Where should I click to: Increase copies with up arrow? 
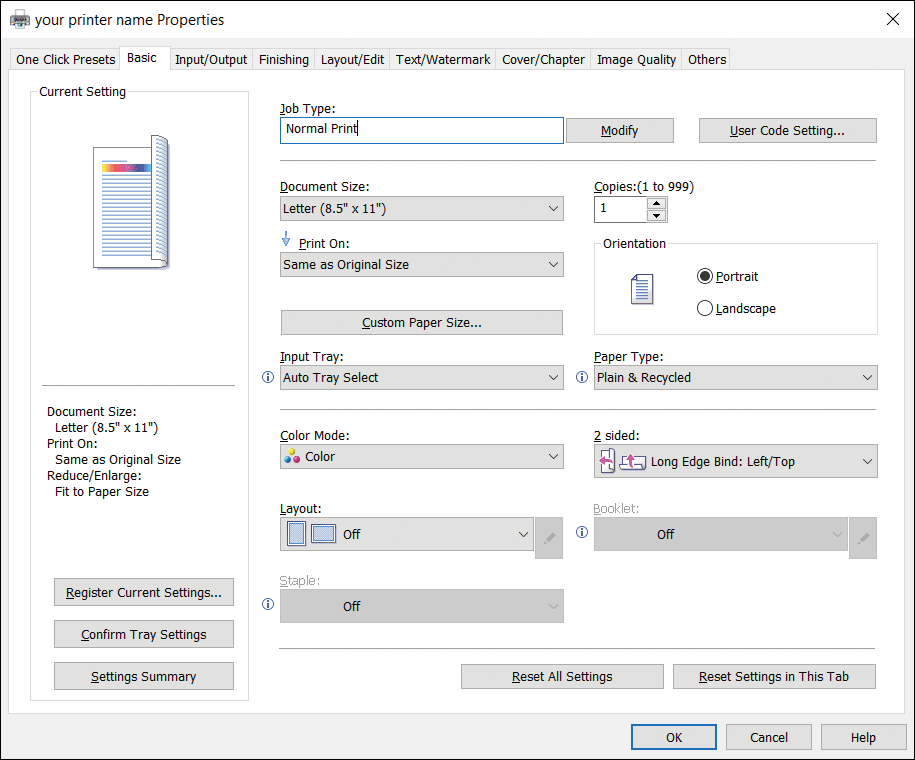(656, 203)
